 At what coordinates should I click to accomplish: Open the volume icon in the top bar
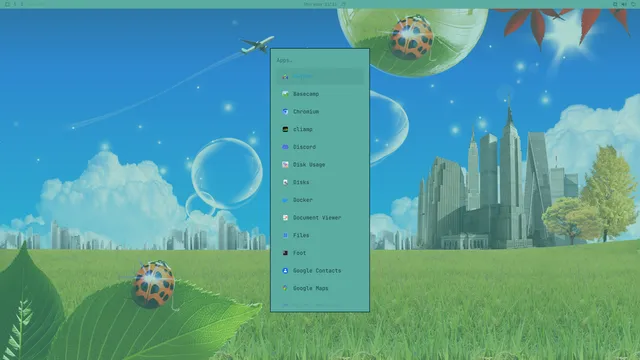(x=624, y=4)
